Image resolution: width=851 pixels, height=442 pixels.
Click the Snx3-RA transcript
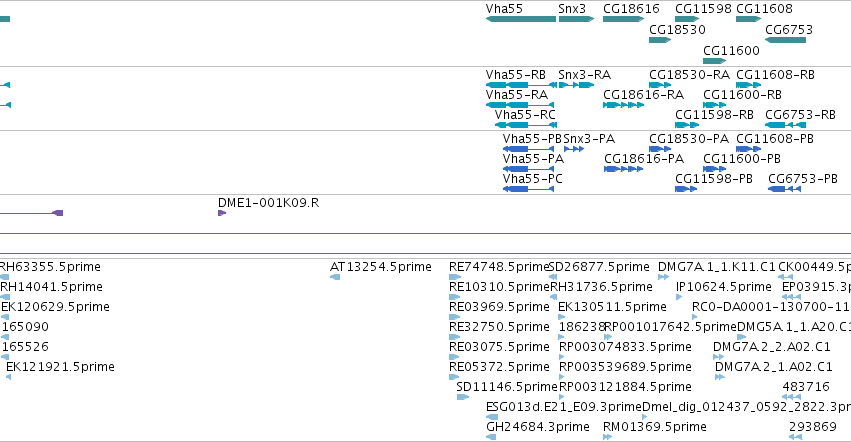click(x=576, y=85)
